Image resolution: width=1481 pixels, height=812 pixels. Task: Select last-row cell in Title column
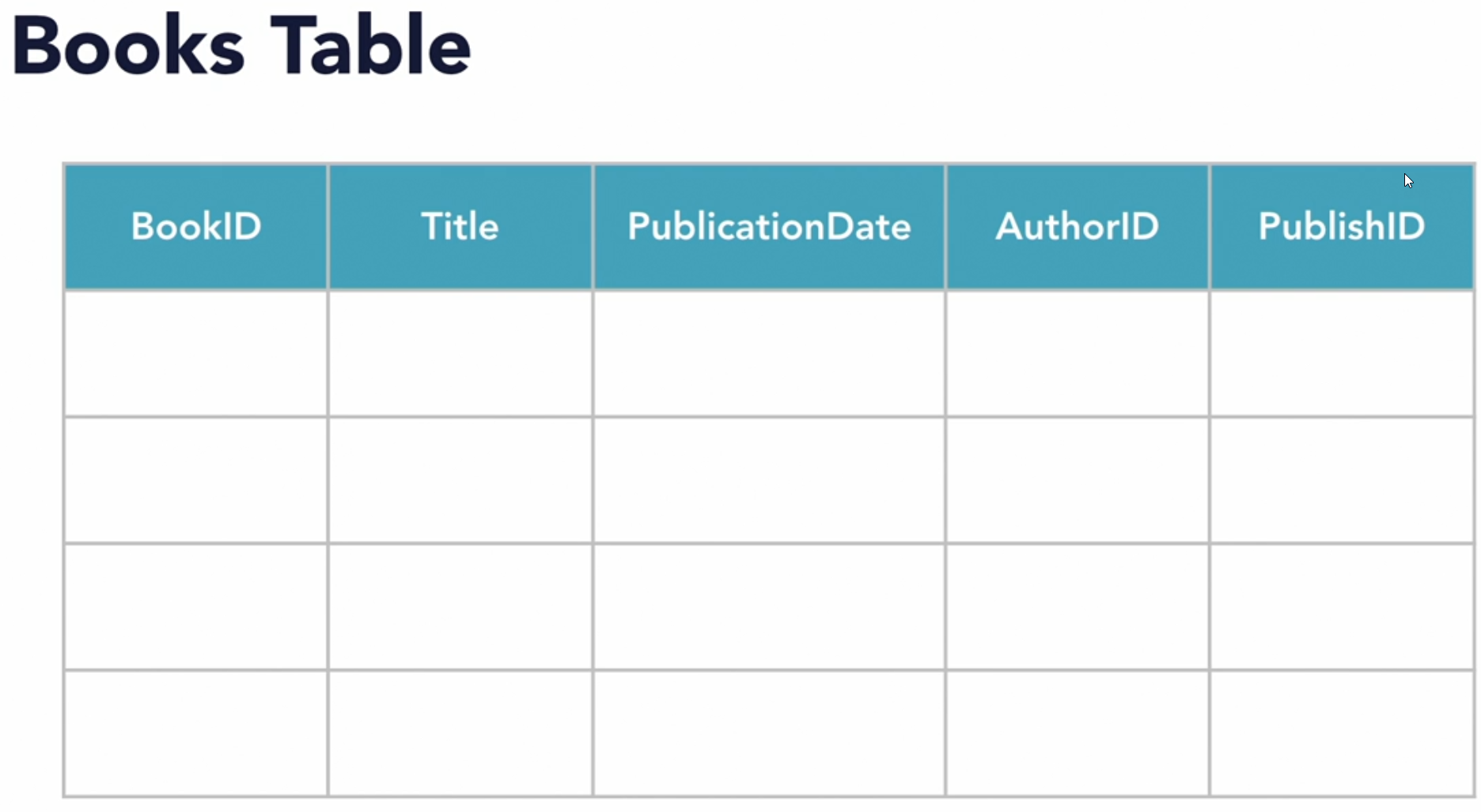pyautogui.click(x=460, y=733)
